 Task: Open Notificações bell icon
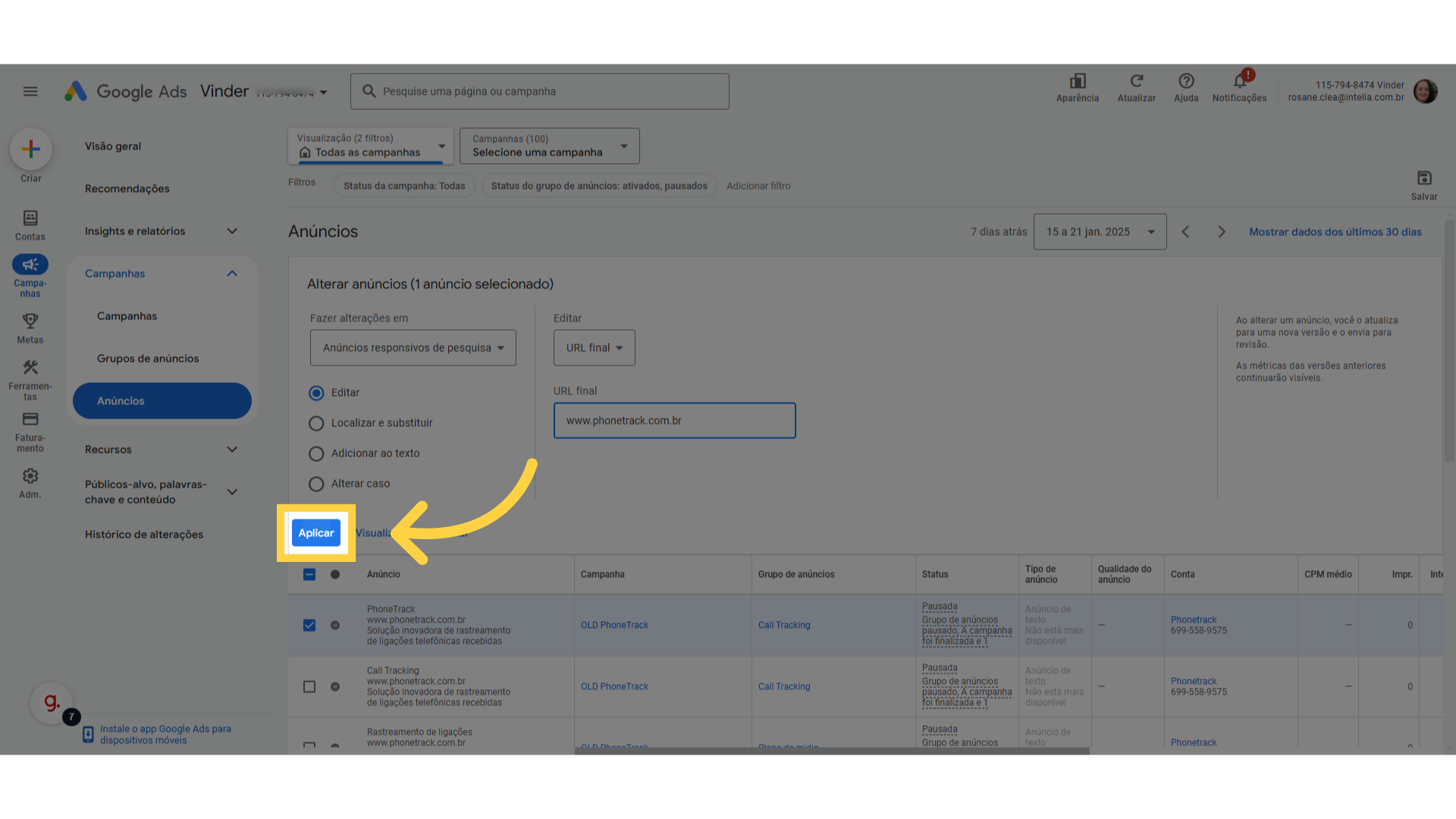tap(1239, 81)
